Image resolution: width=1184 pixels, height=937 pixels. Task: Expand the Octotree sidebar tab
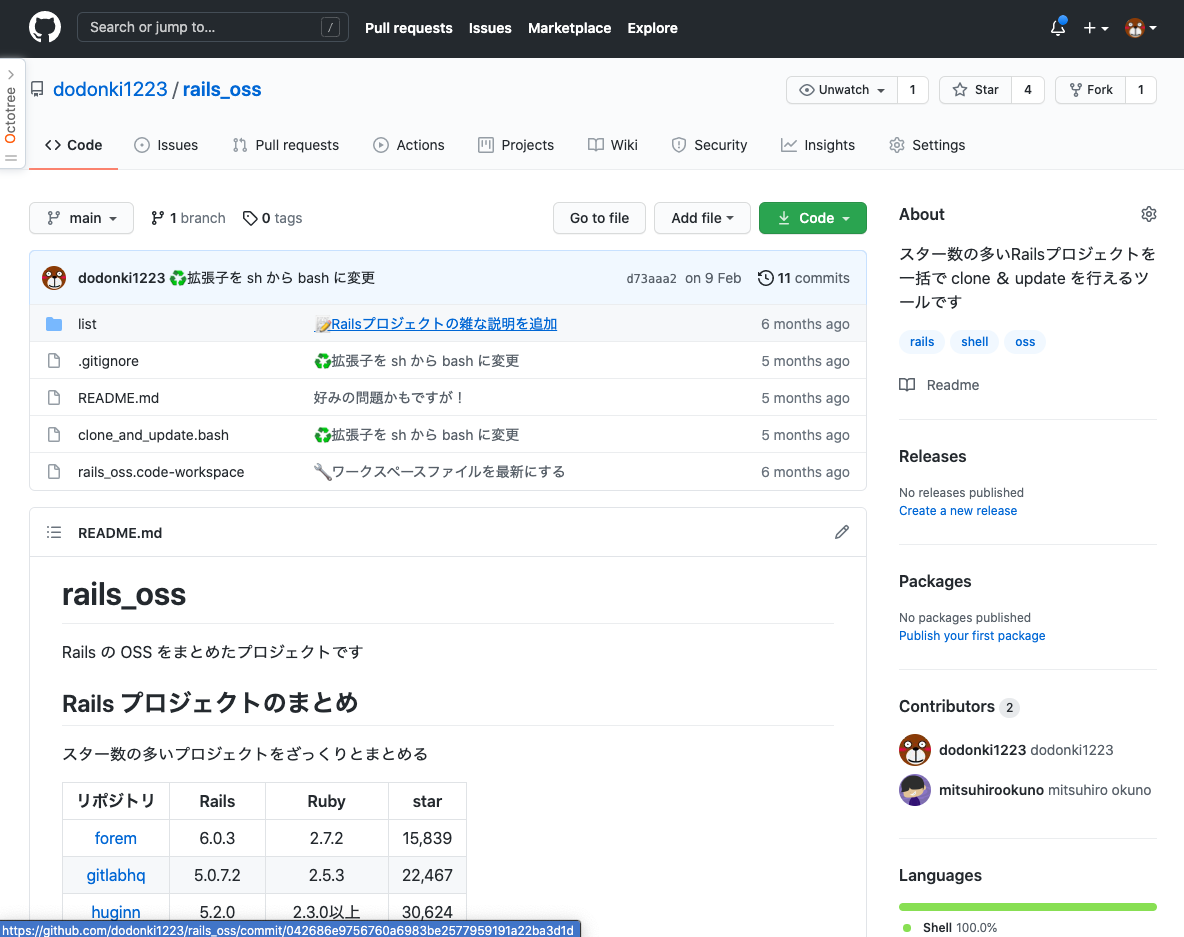(x=11, y=114)
